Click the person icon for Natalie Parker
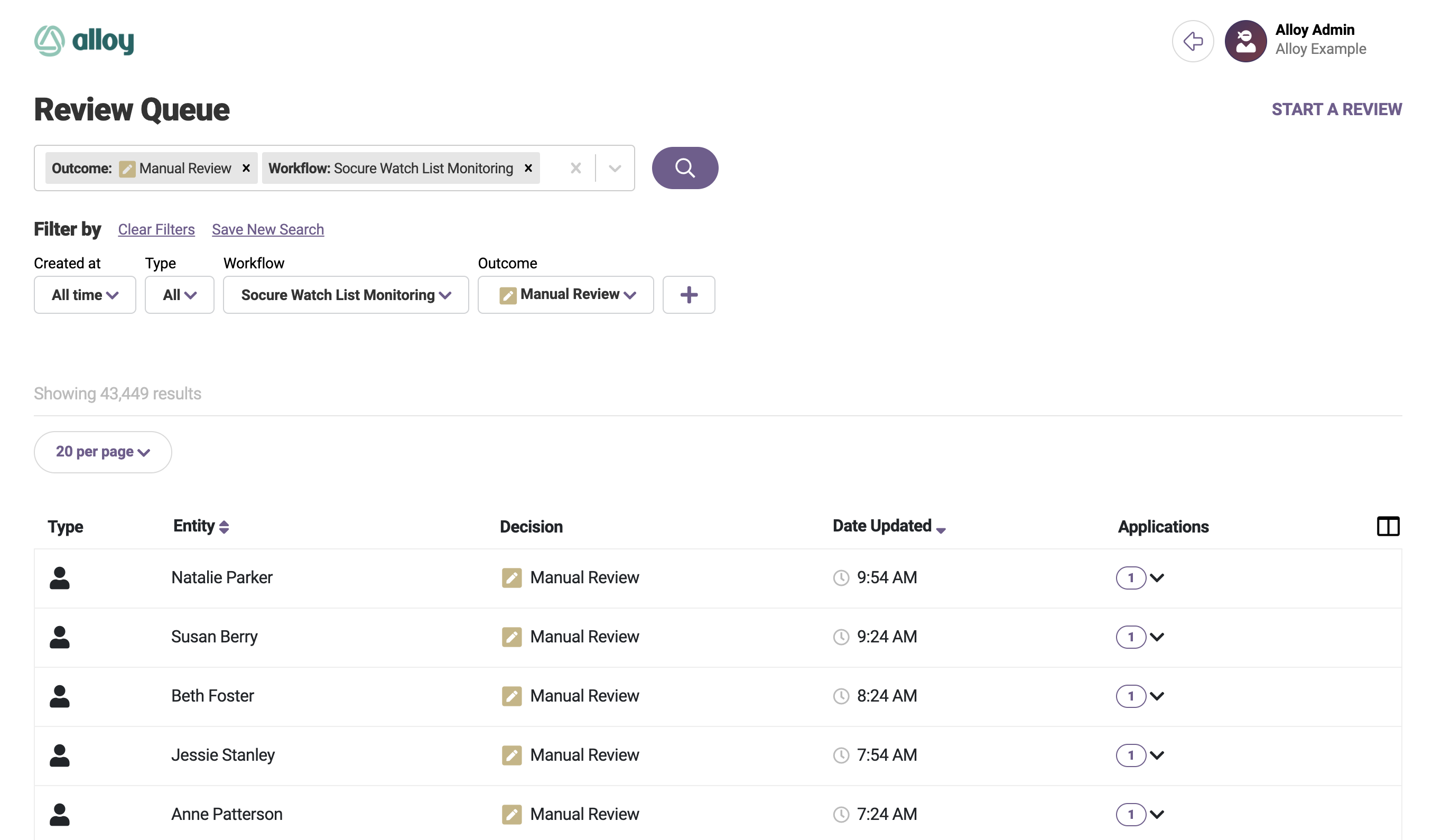This screenshot has width=1432, height=840. [x=60, y=578]
